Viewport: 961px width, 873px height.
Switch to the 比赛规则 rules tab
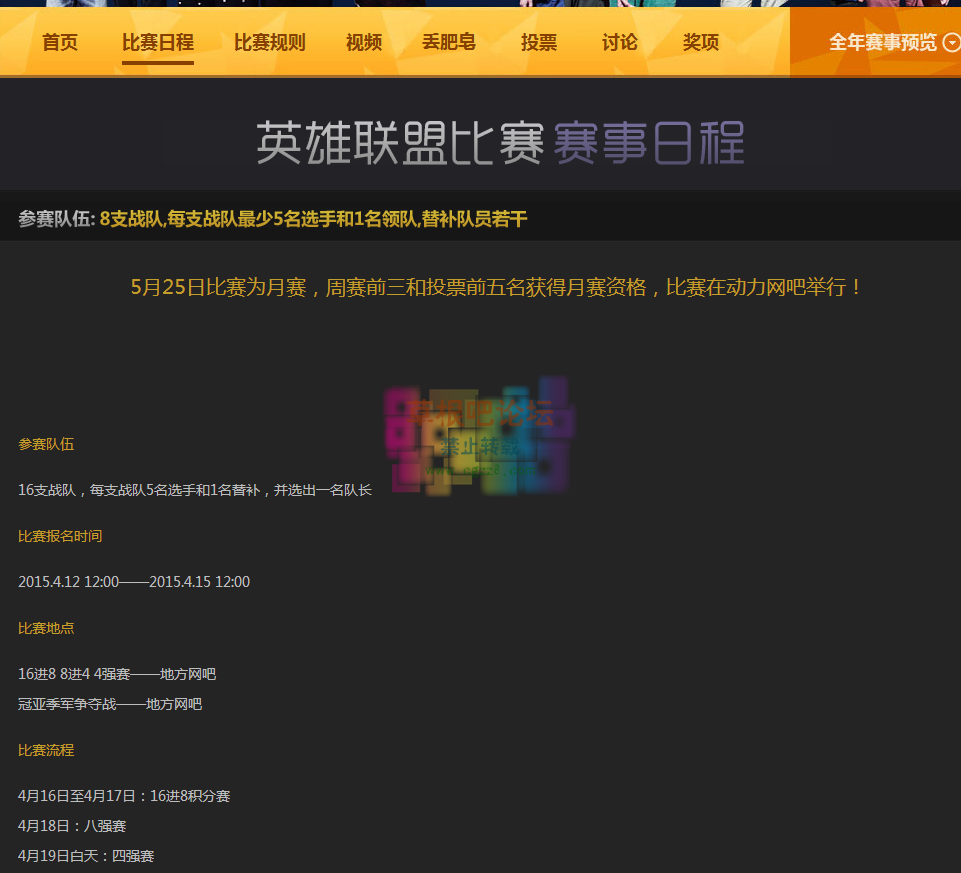(269, 43)
